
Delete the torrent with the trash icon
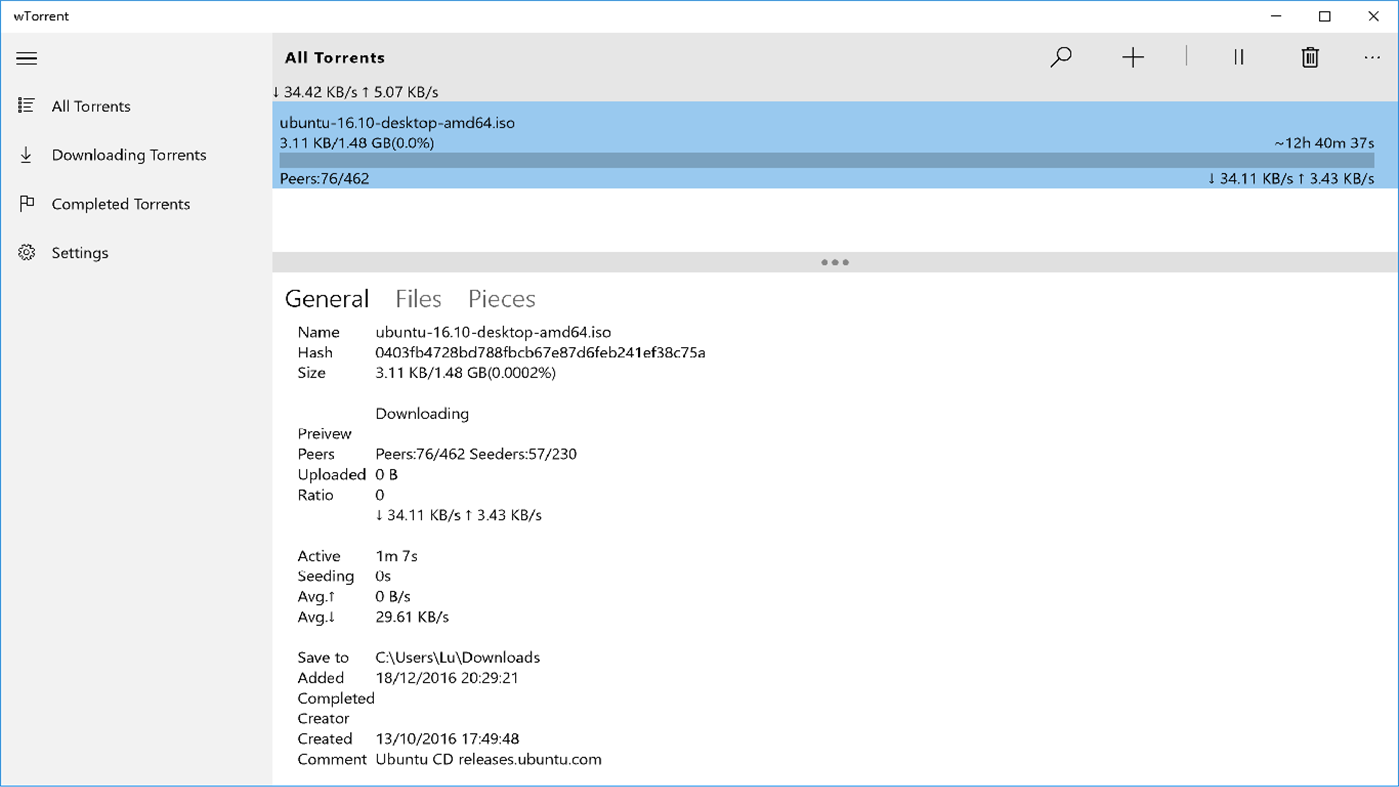[x=1310, y=57]
